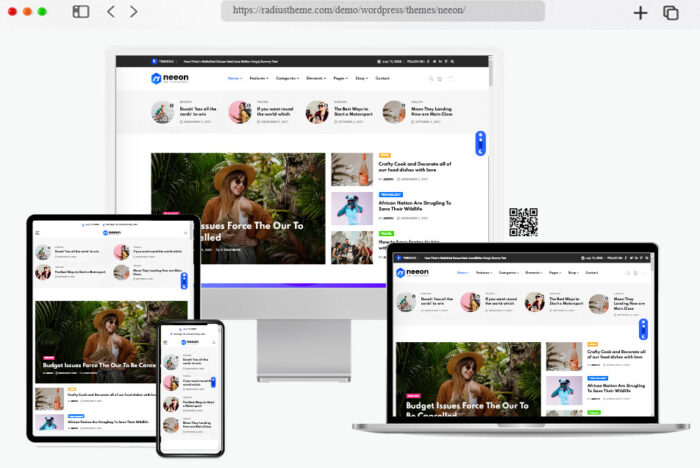
Task: Open a new tab with the plus icon
Action: click(640, 13)
